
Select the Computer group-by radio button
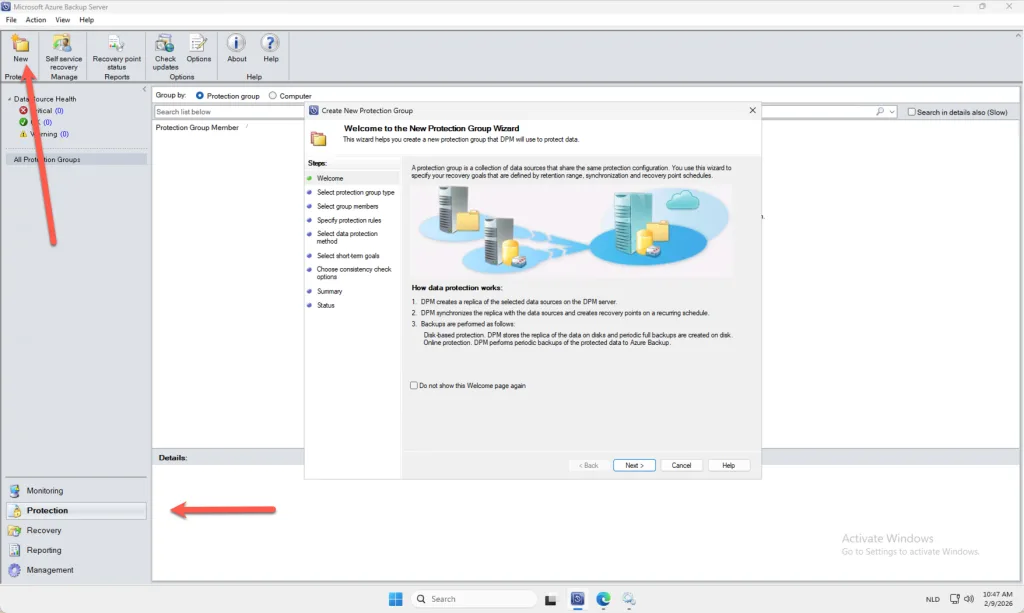274,96
